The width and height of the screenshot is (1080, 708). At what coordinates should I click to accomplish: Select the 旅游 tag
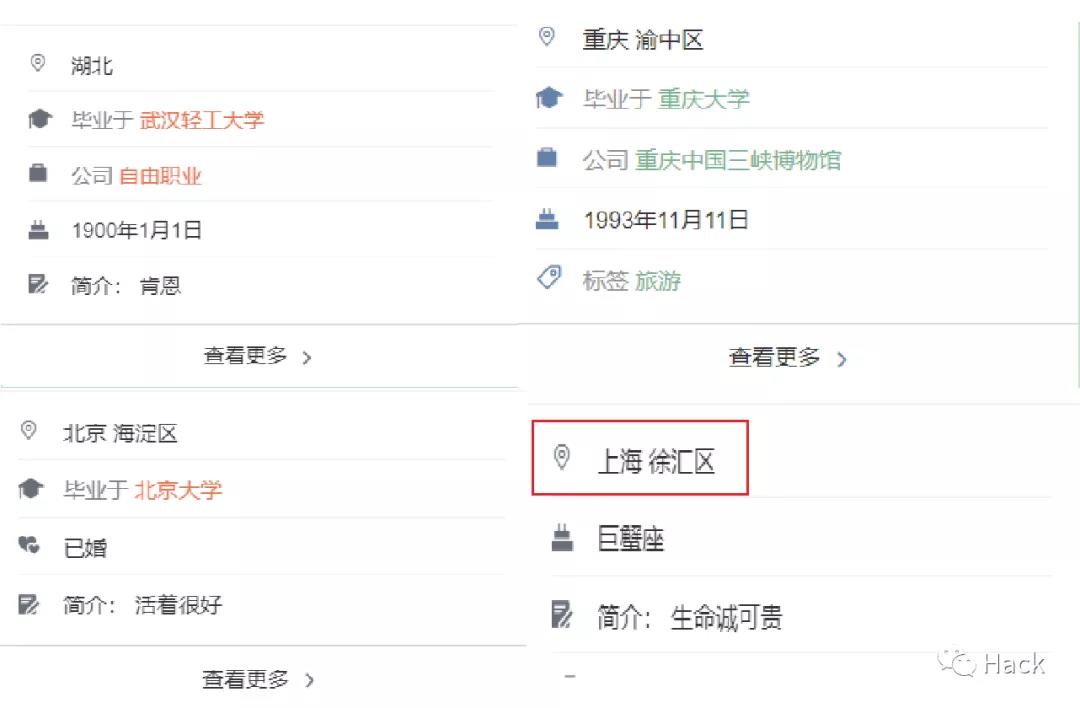point(658,281)
